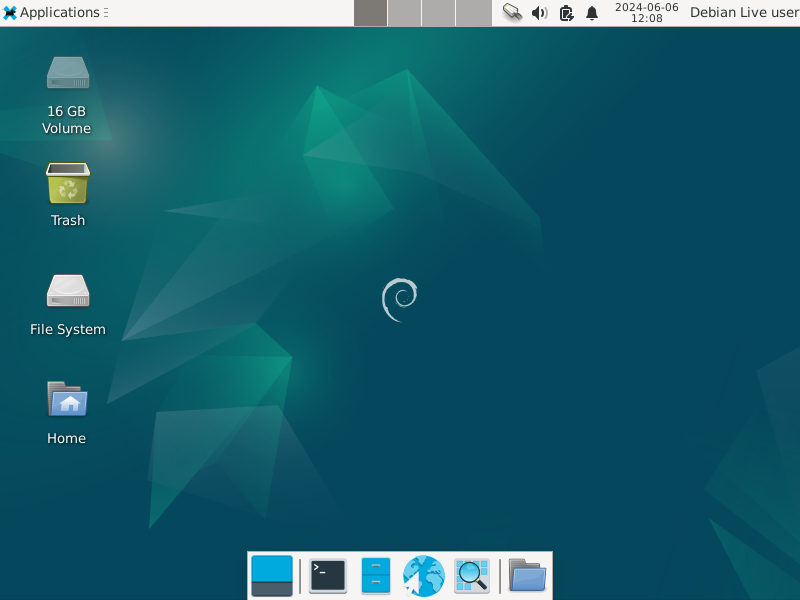Viewport: 800px width, 600px height.
Task: Open the home directory folder in dock
Action: click(528, 576)
